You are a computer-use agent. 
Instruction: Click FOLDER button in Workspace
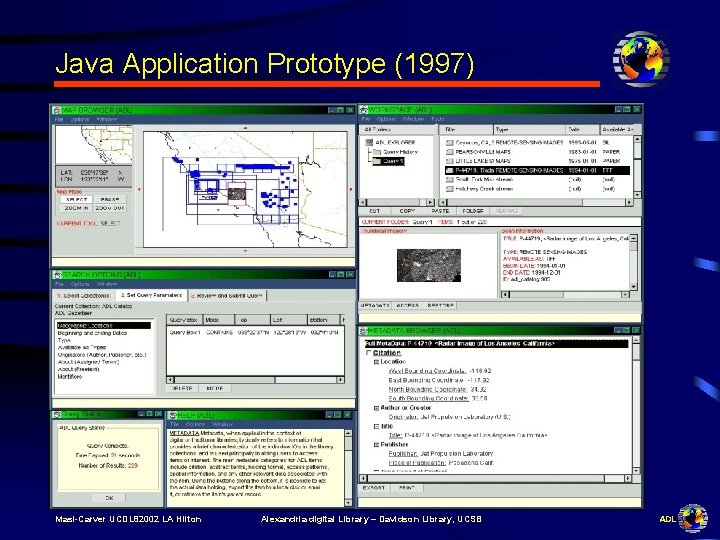tap(473, 211)
